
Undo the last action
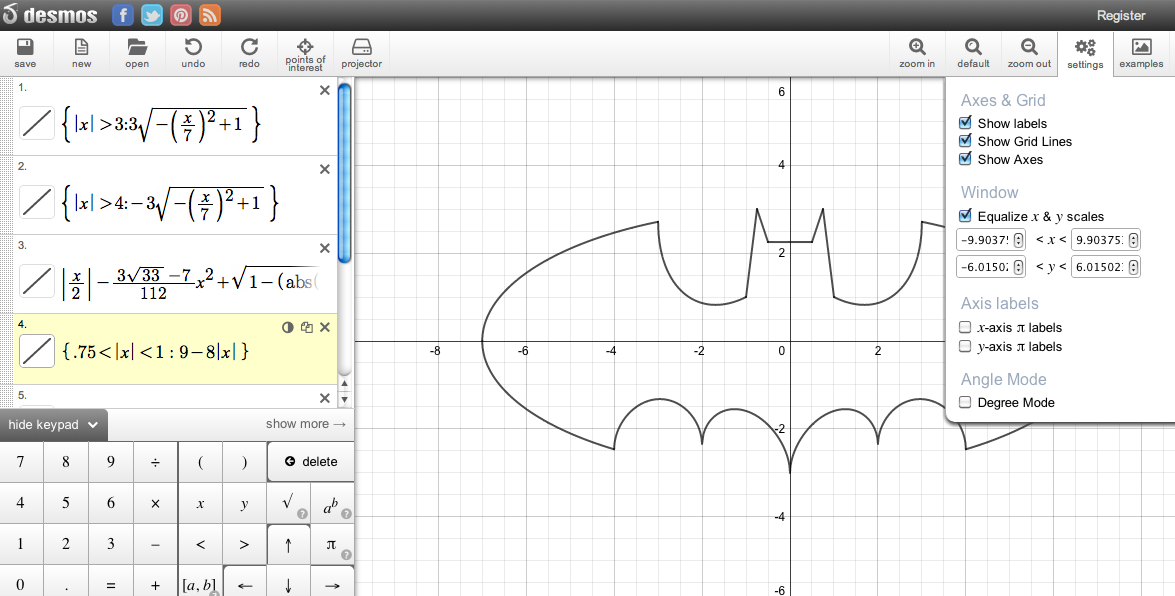point(193,53)
